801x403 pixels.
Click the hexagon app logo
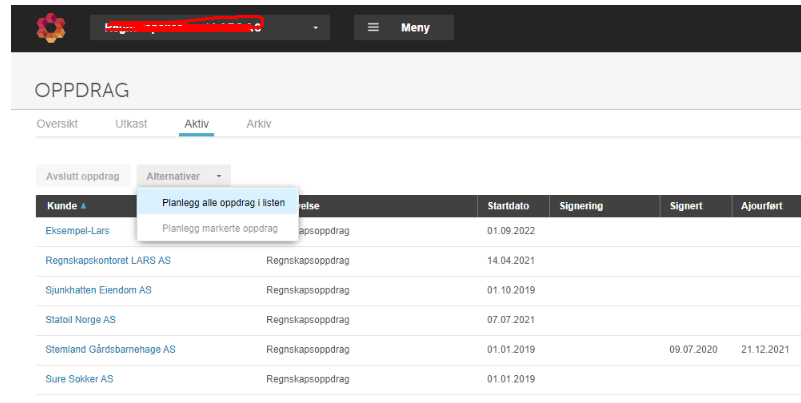[51, 28]
